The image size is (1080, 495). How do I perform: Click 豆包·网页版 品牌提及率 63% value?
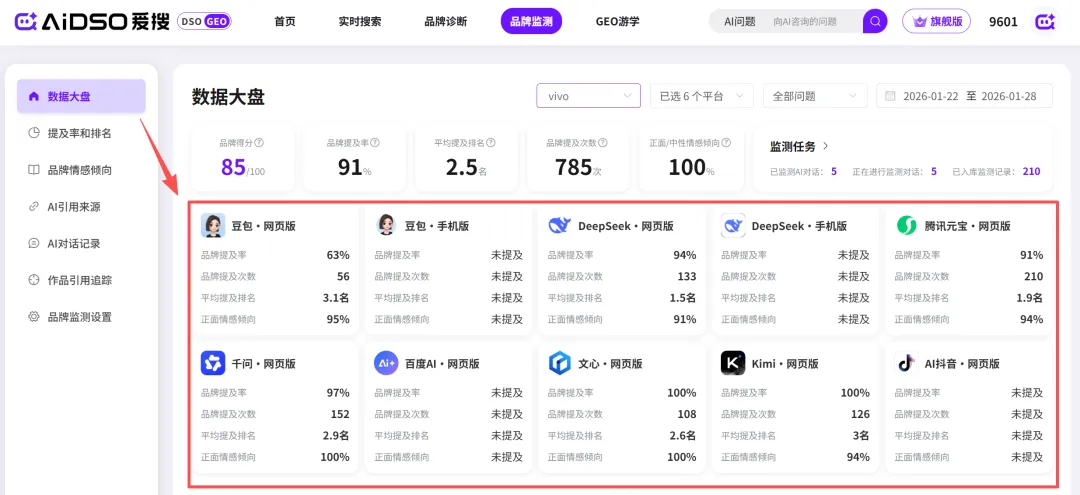click(x=338, y=255)
